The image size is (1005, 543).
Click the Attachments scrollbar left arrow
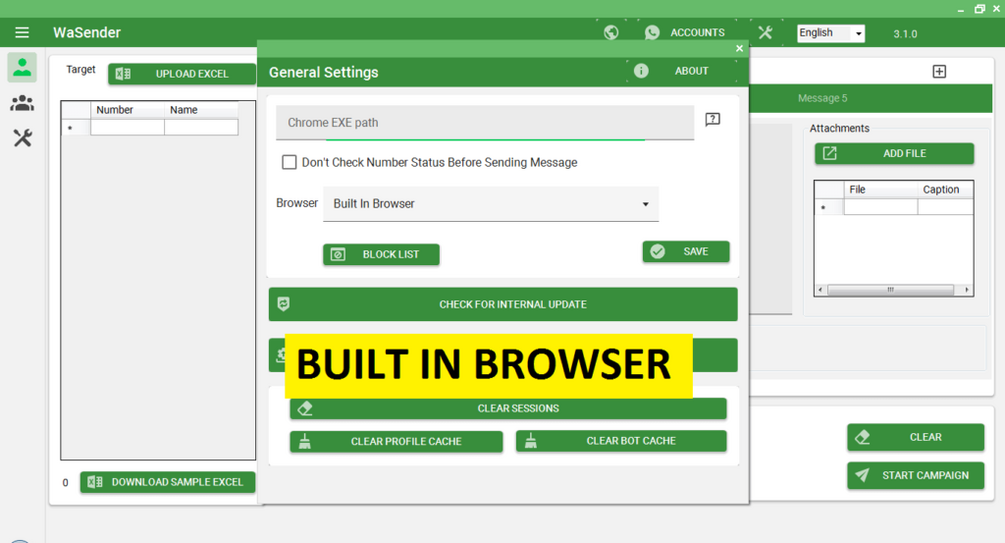[820, 290]
